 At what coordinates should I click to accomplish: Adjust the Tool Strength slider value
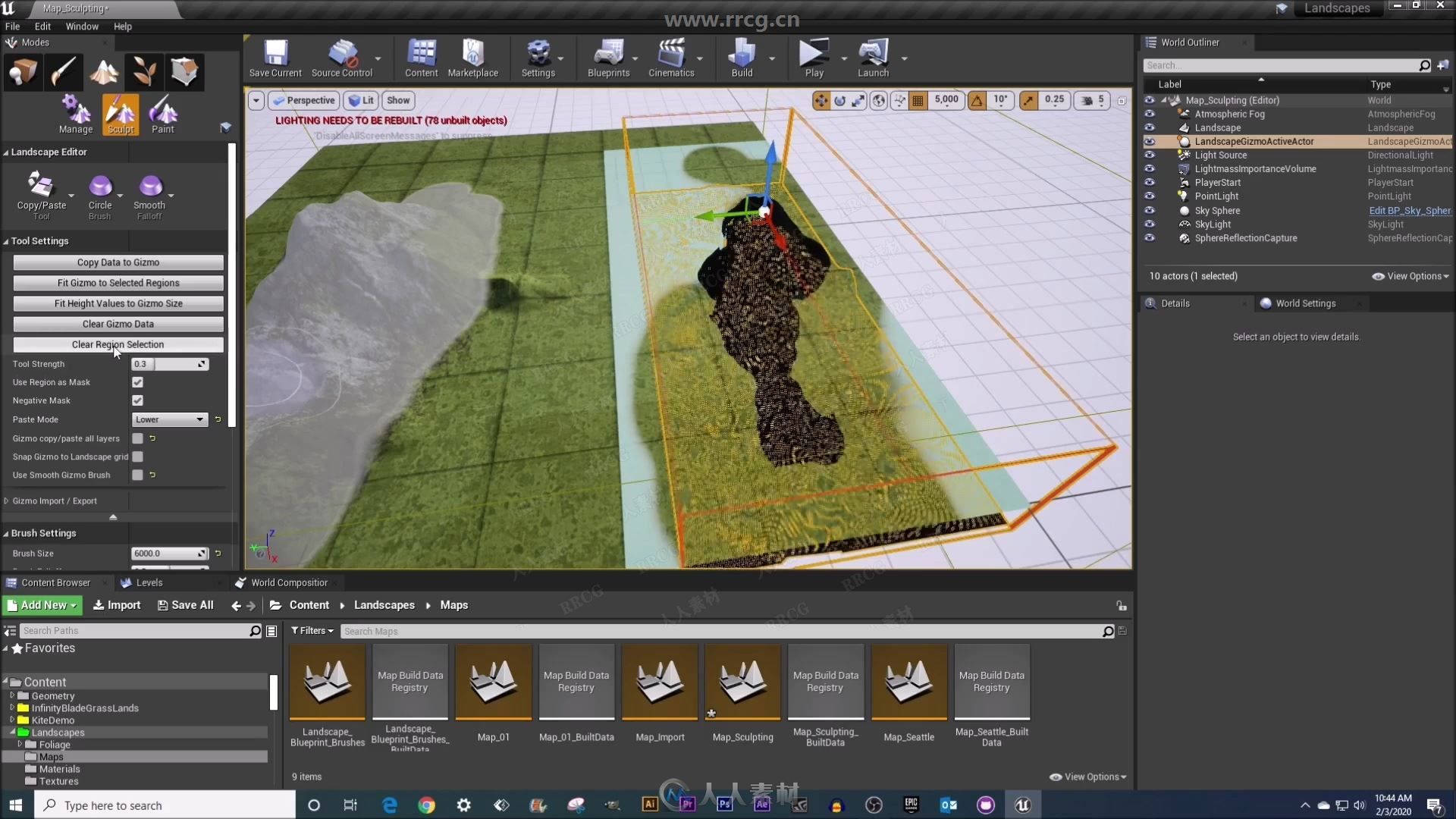click(x=170, y=363)
